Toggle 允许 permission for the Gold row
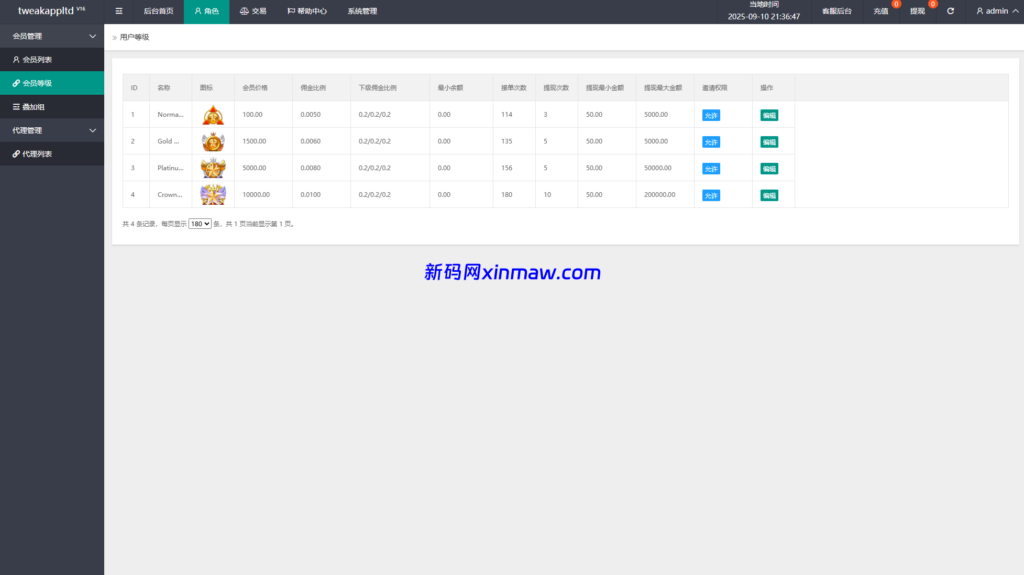 pos(711,142)
